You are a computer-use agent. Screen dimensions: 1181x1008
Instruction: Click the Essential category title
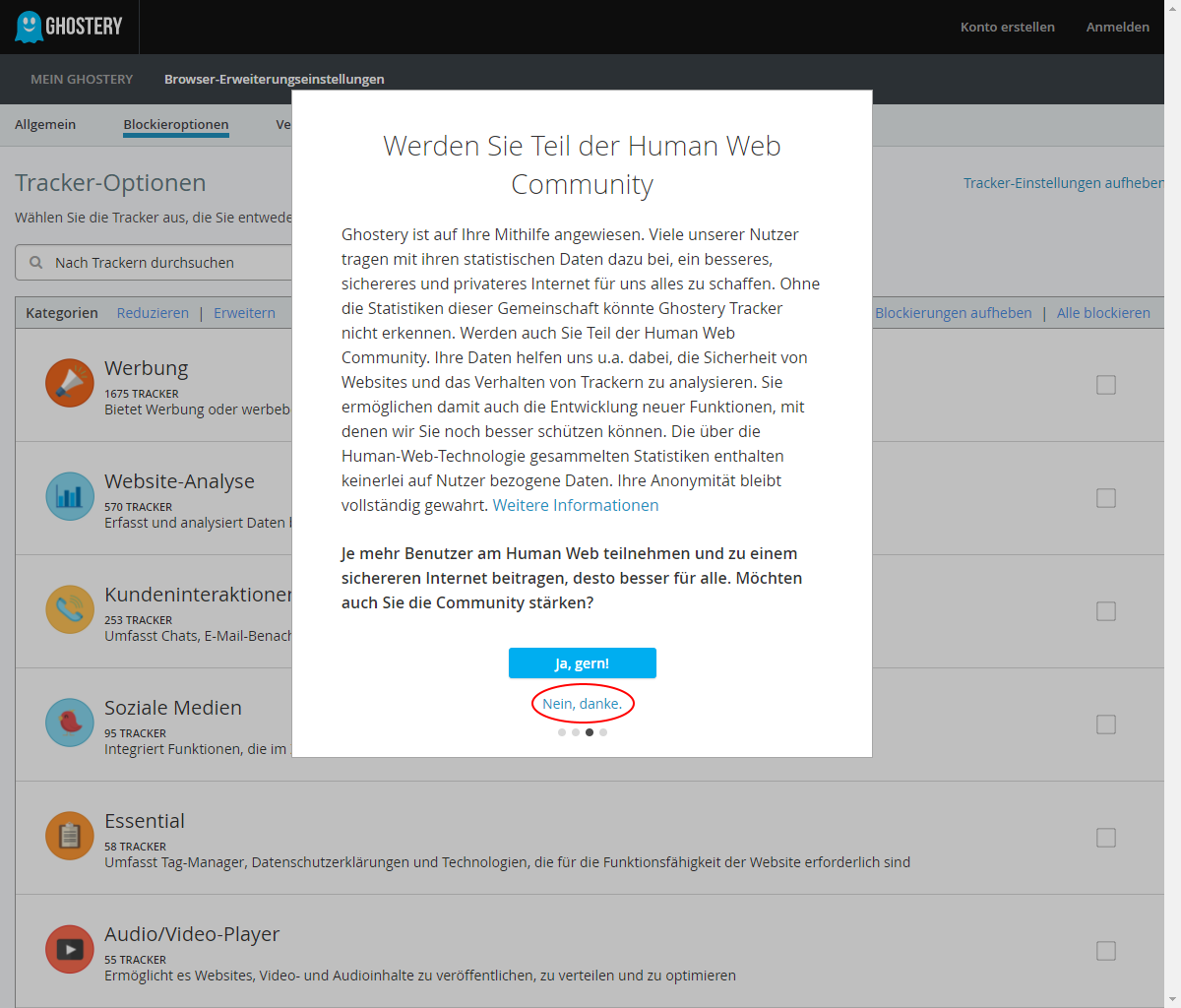(145, 821)
